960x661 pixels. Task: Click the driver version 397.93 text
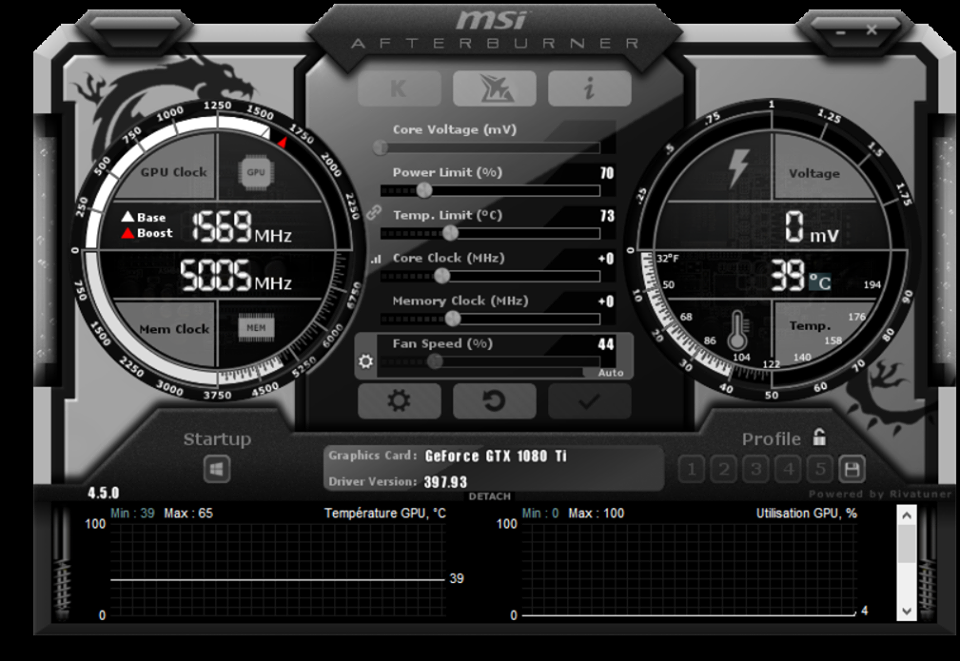tap(446, 482)
